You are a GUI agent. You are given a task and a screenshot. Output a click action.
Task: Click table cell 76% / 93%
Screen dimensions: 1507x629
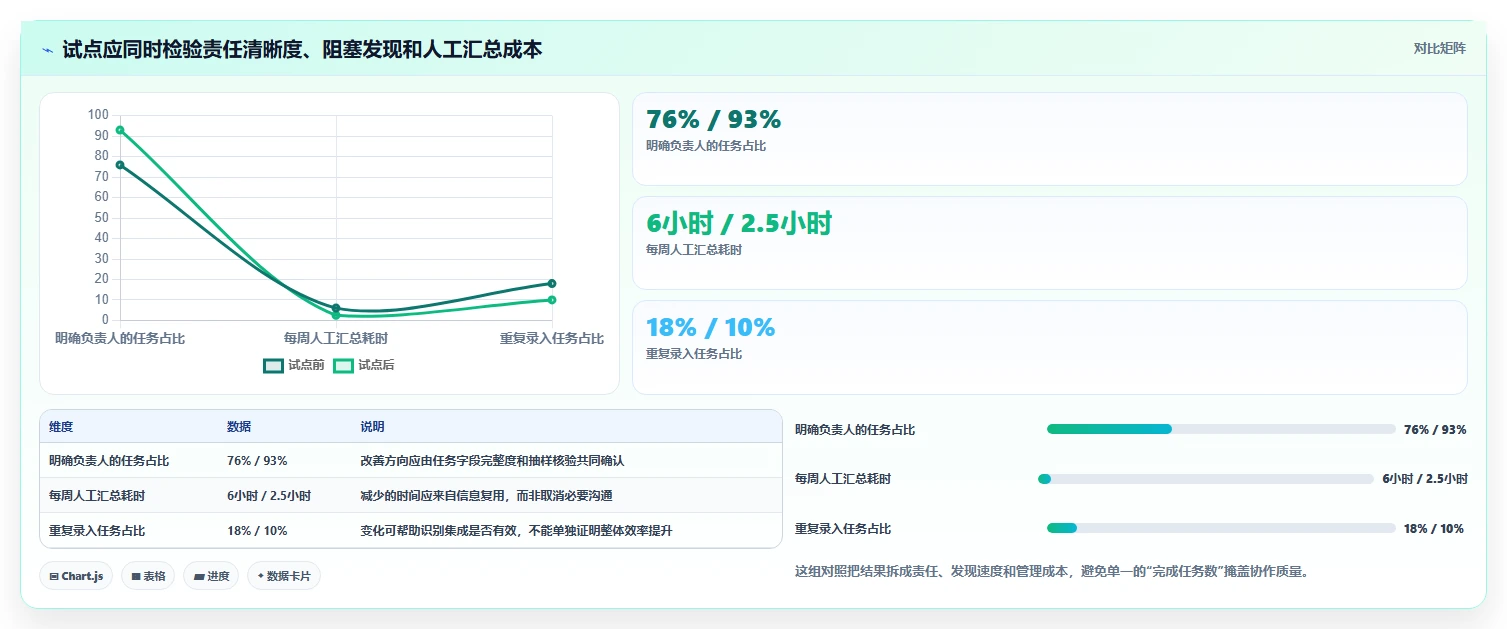pos(257,461)
